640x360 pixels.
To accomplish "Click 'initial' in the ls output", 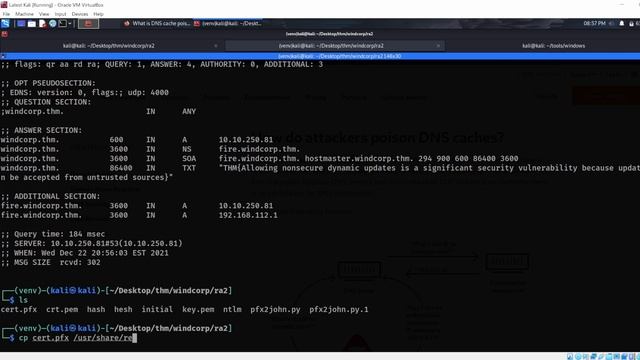I will [x=157, y=309].
